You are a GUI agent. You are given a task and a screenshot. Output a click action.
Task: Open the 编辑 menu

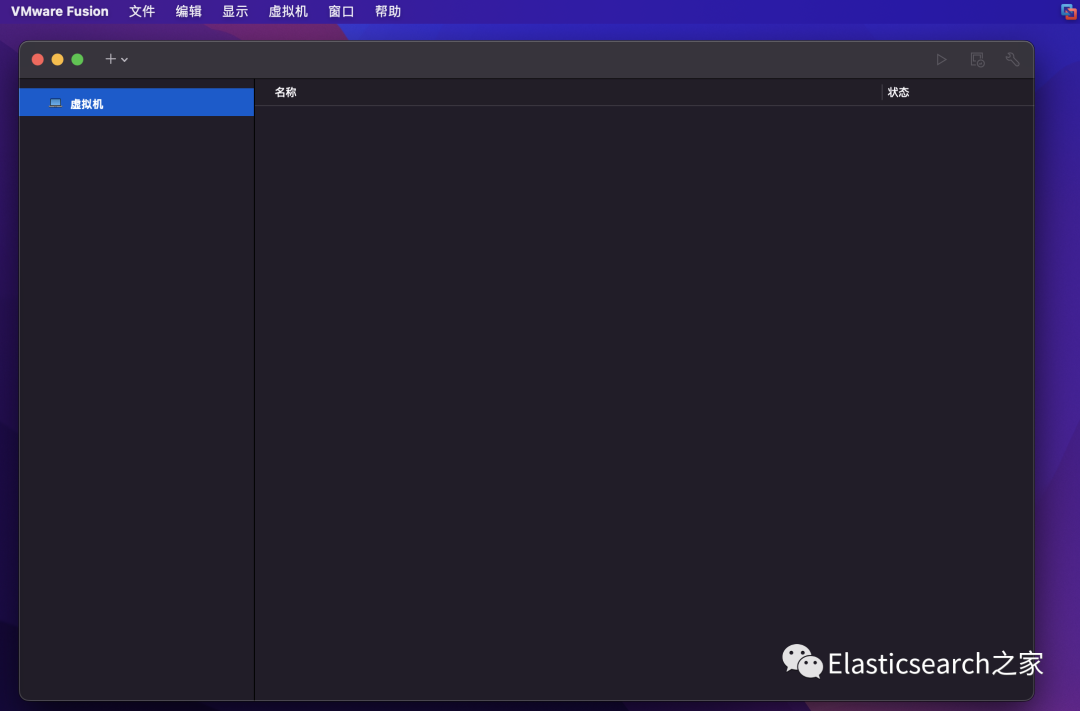[189, 12]
